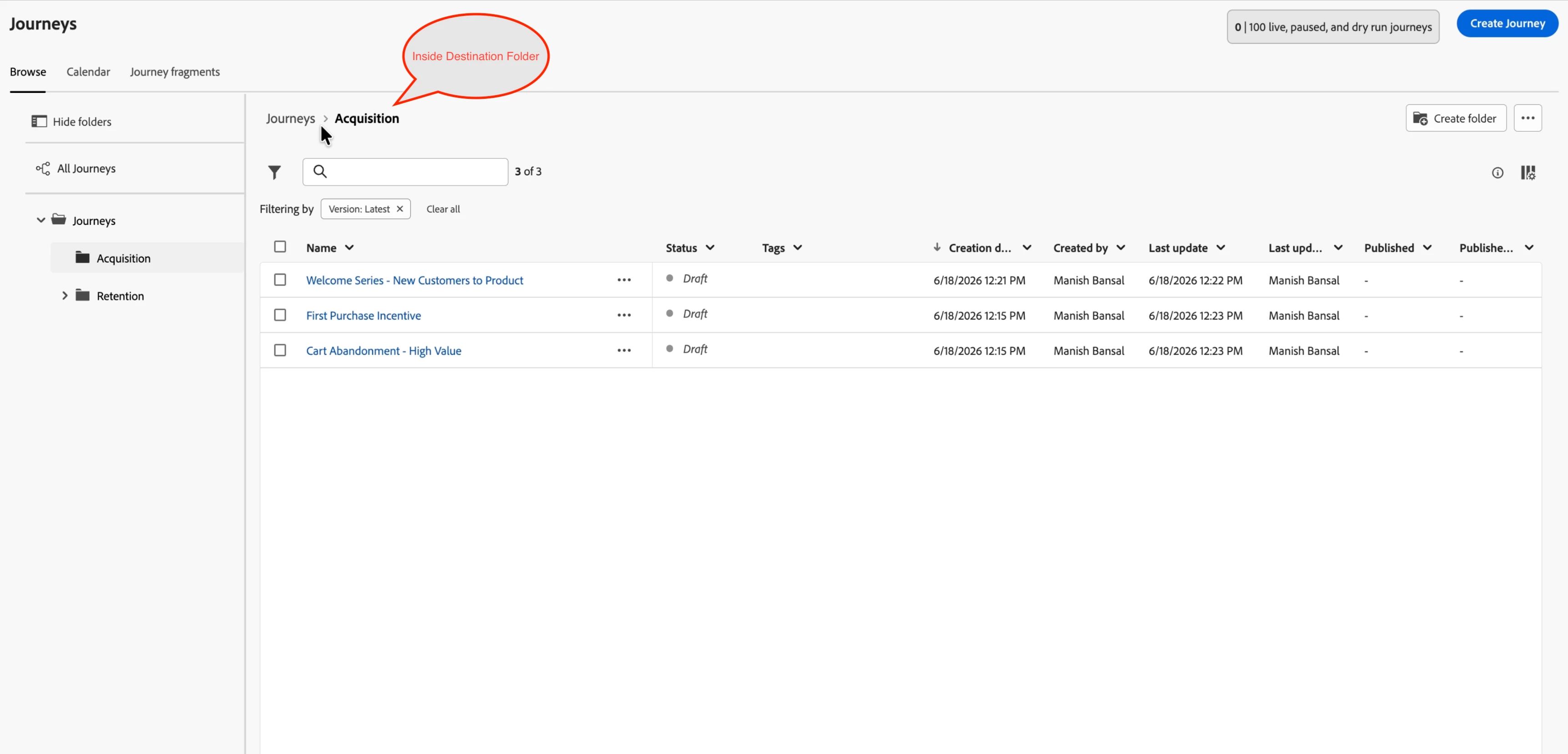This screenshot has height=754, width=1568.
Task: Open the Last update column dropdown
Action: (1220, 247)
